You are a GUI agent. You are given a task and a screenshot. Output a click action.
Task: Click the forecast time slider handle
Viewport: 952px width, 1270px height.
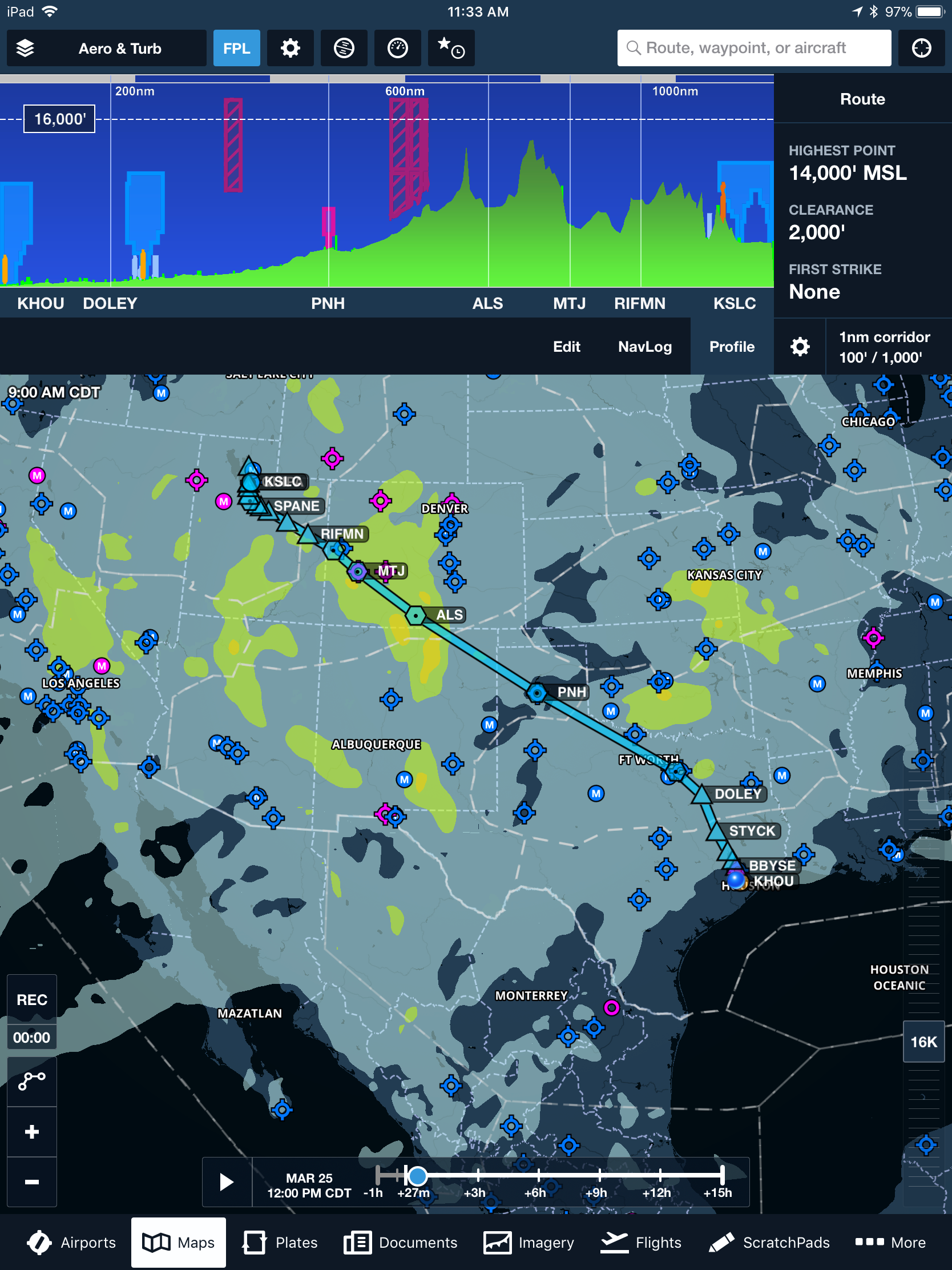tap(417, 1176)
